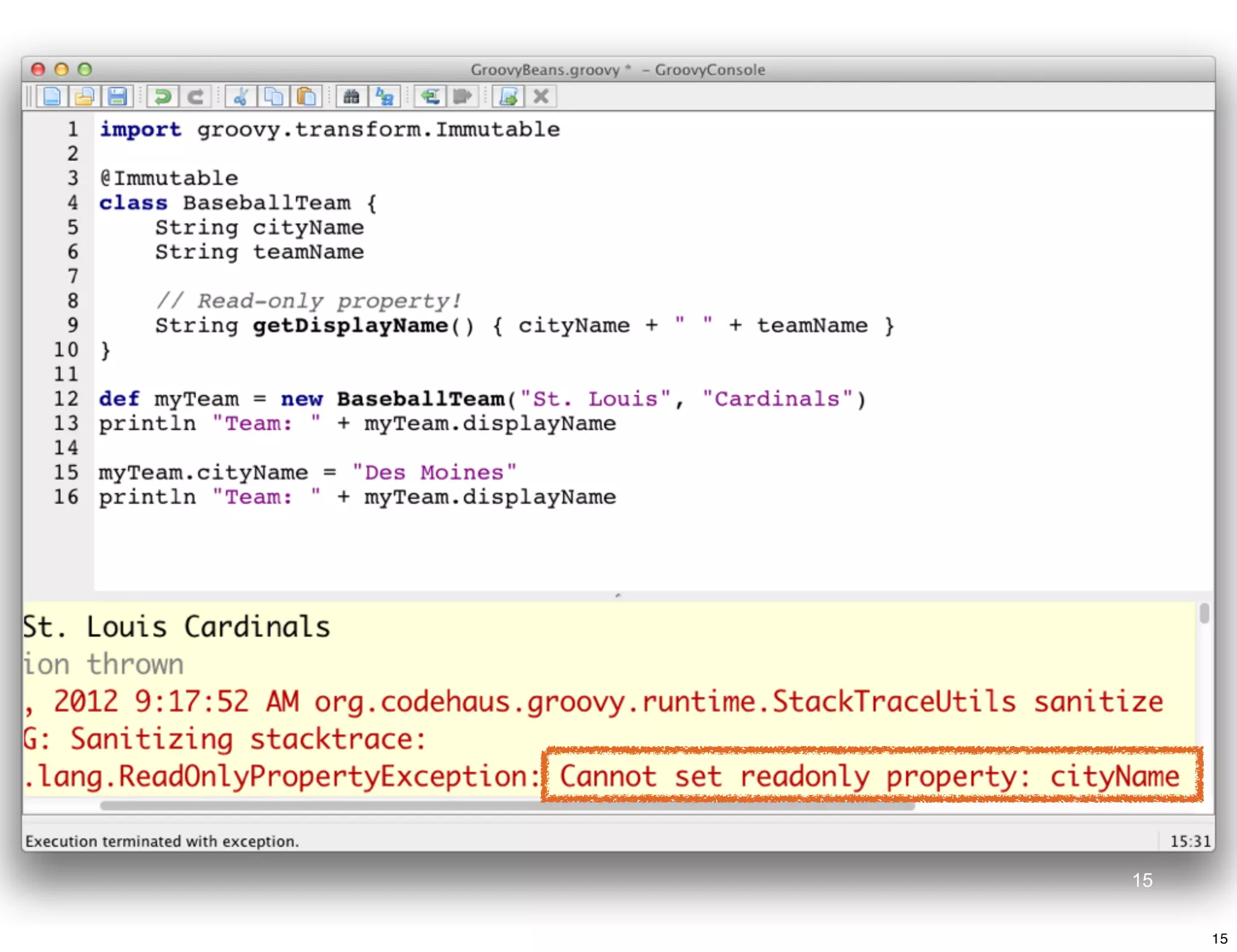Undo with the green arrow icon
1237x952 pixels.
[162, 97]
